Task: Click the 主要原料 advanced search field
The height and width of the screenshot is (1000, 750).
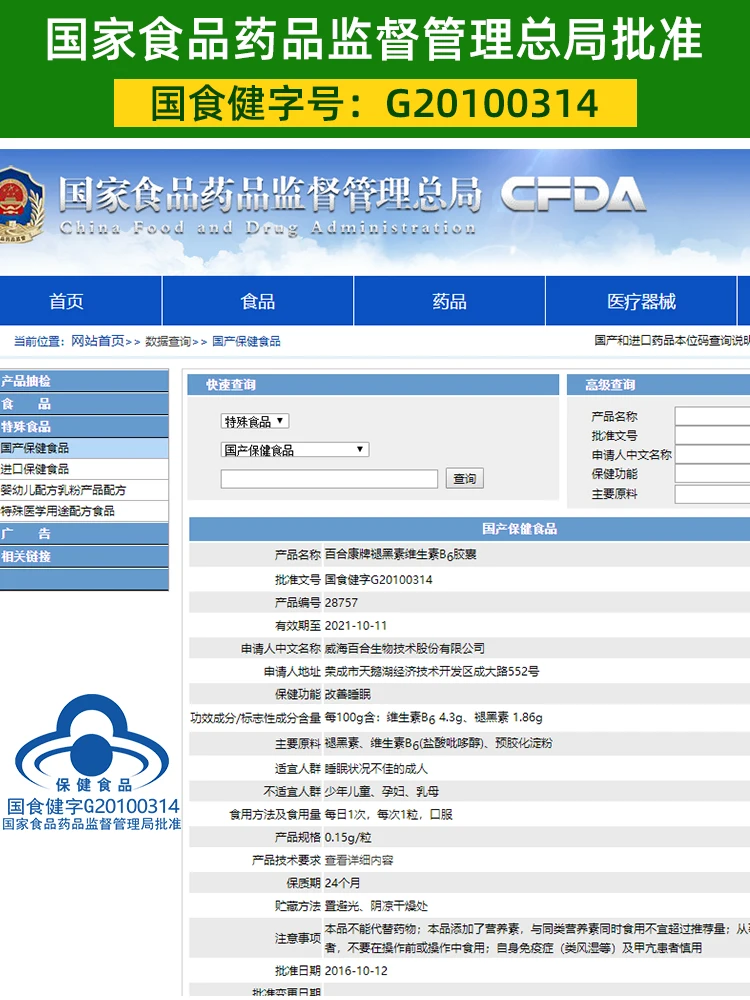Action: (712, 494)
